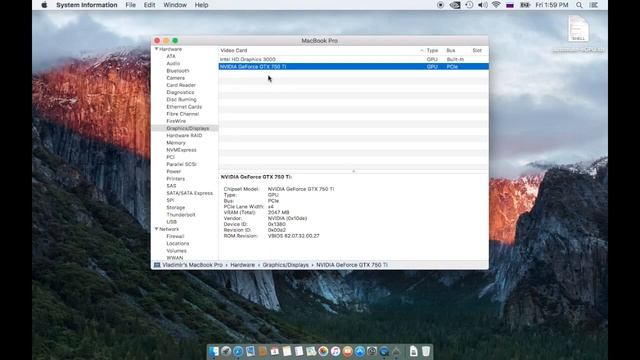Select Thunderbolt in the sidebar
The width and height of the screenshot is (640, 360).
click(181, 215)
